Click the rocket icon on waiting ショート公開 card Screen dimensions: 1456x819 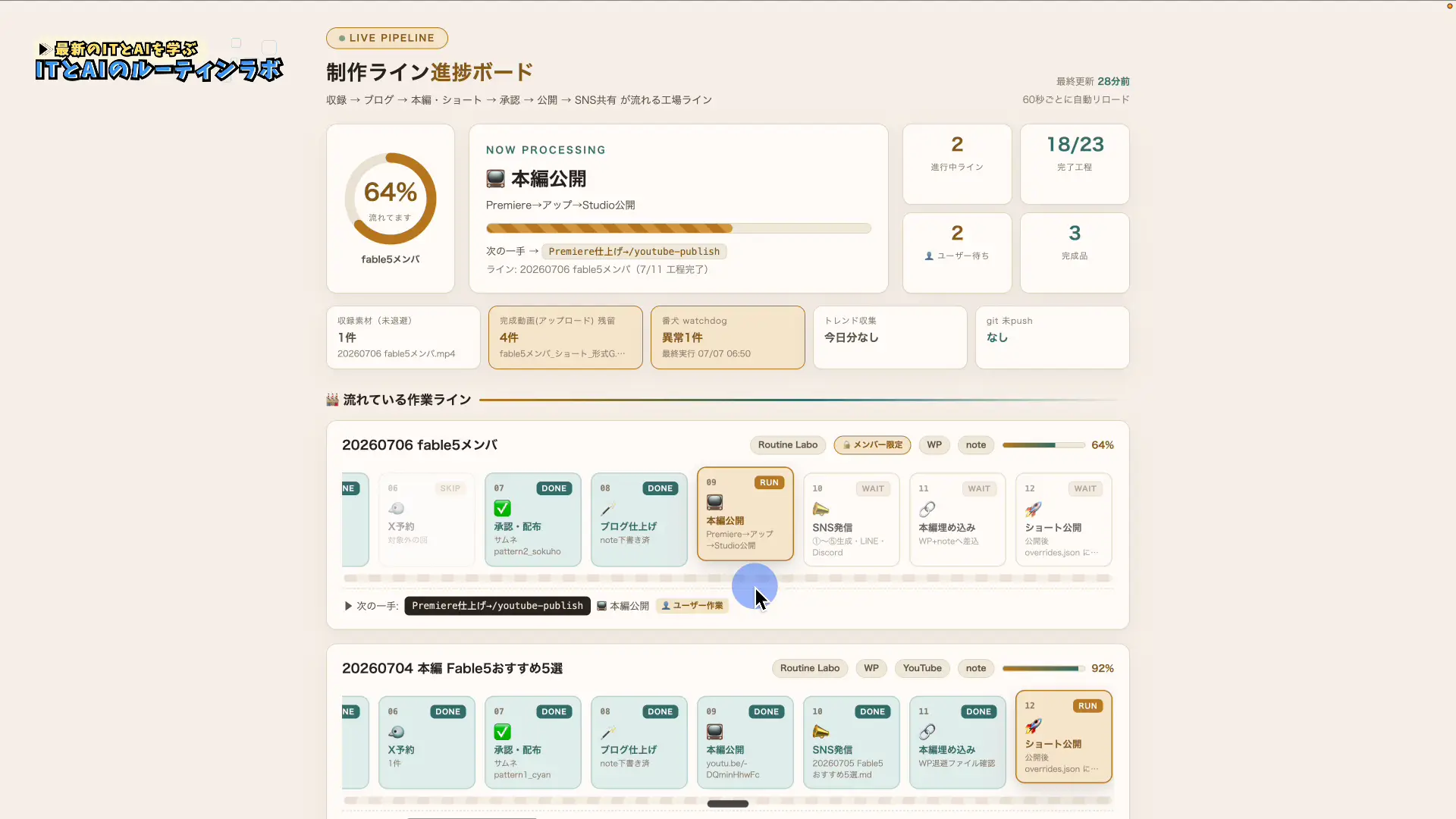(x=1033, y=509)
